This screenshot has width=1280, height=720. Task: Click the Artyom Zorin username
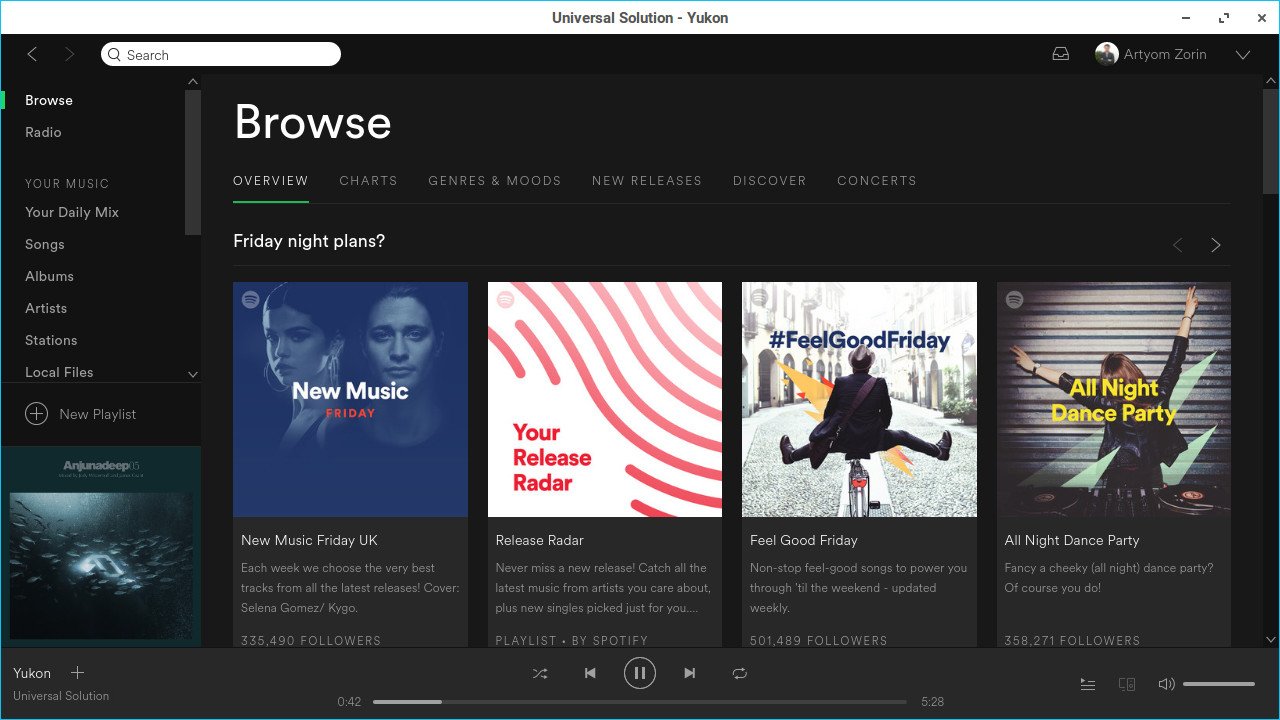click(x=1165, y=54)
